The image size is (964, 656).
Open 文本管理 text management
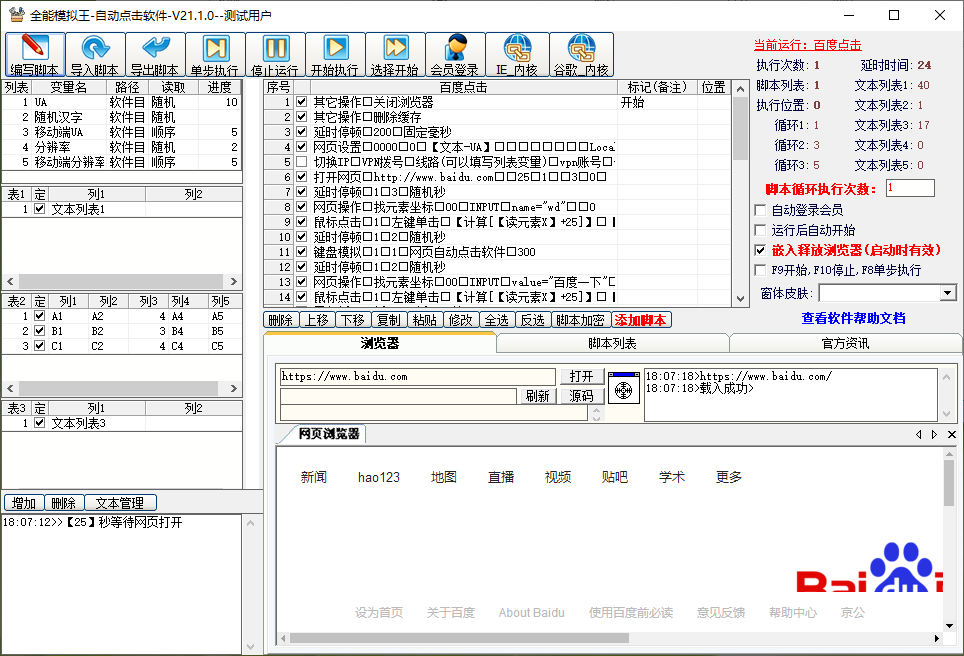pyautogui.click(x=120, y=503)
